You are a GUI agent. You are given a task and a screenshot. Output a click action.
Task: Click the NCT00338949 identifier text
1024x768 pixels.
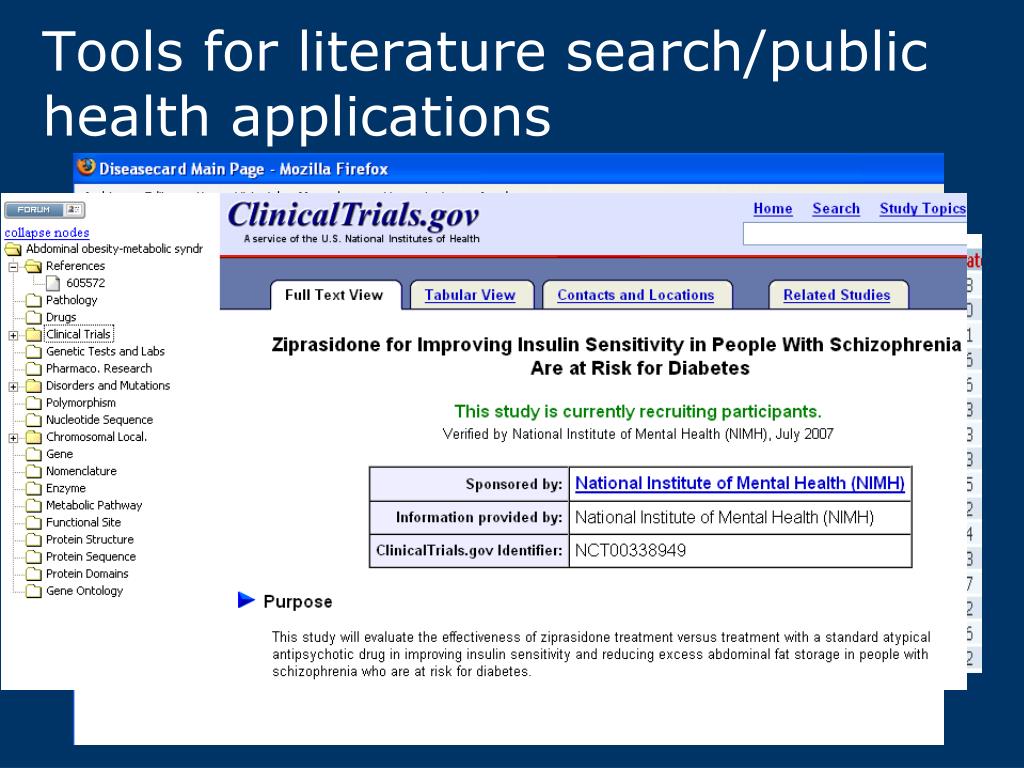(630, 551)
